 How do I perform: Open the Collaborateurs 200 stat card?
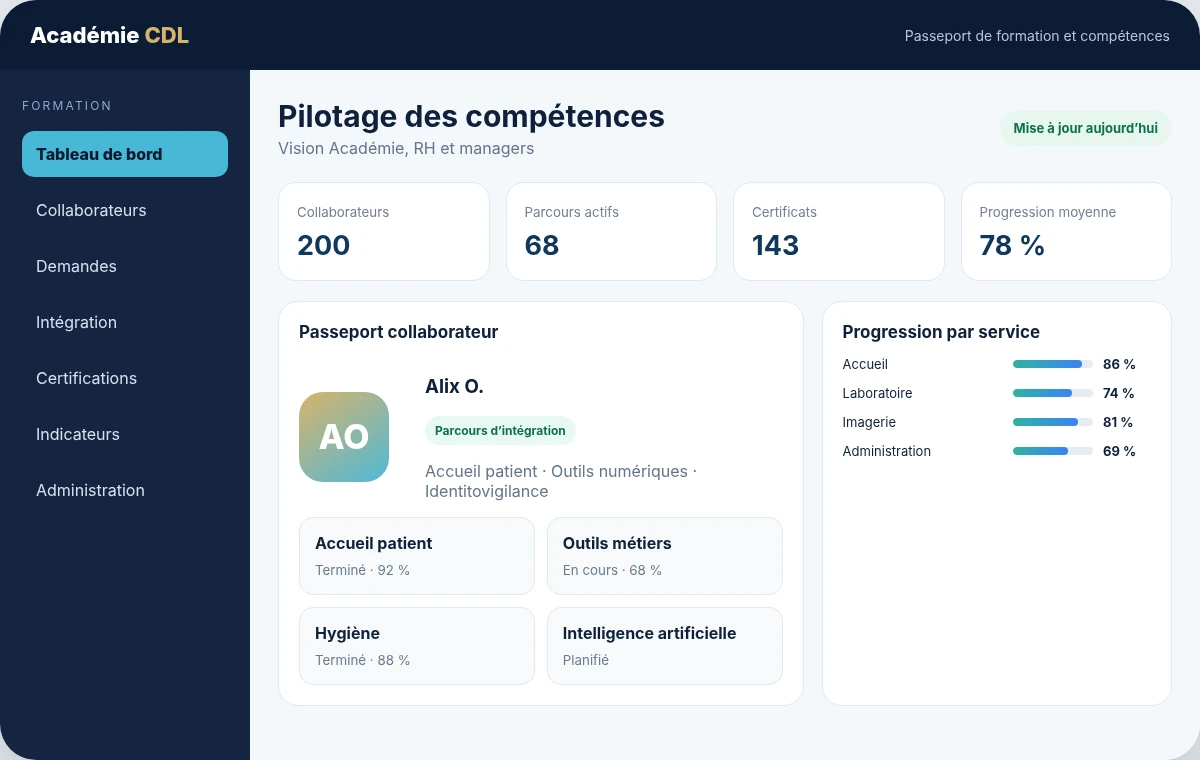[384, 231]
